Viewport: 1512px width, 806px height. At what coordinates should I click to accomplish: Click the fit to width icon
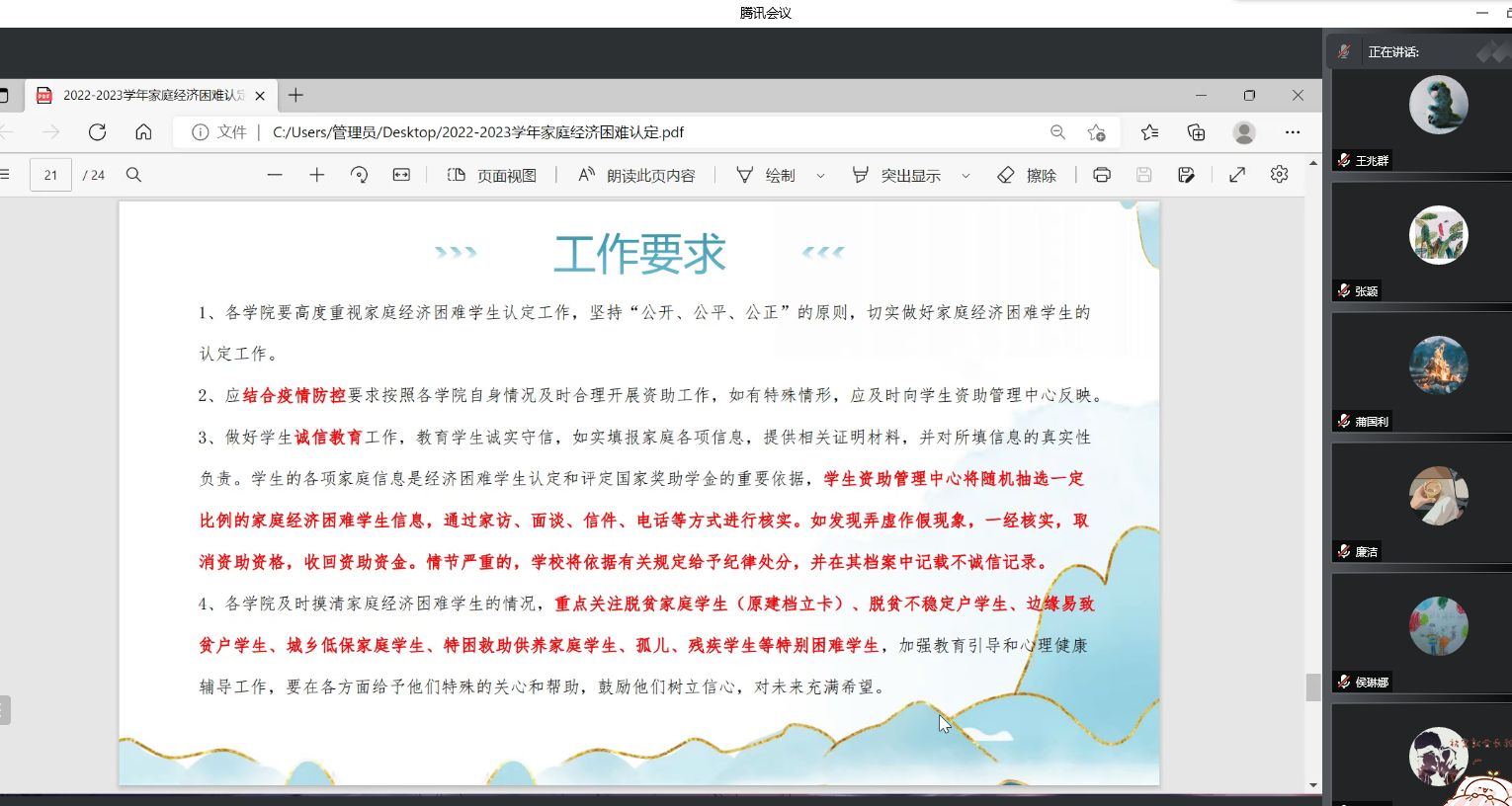(x=401, y=175)
